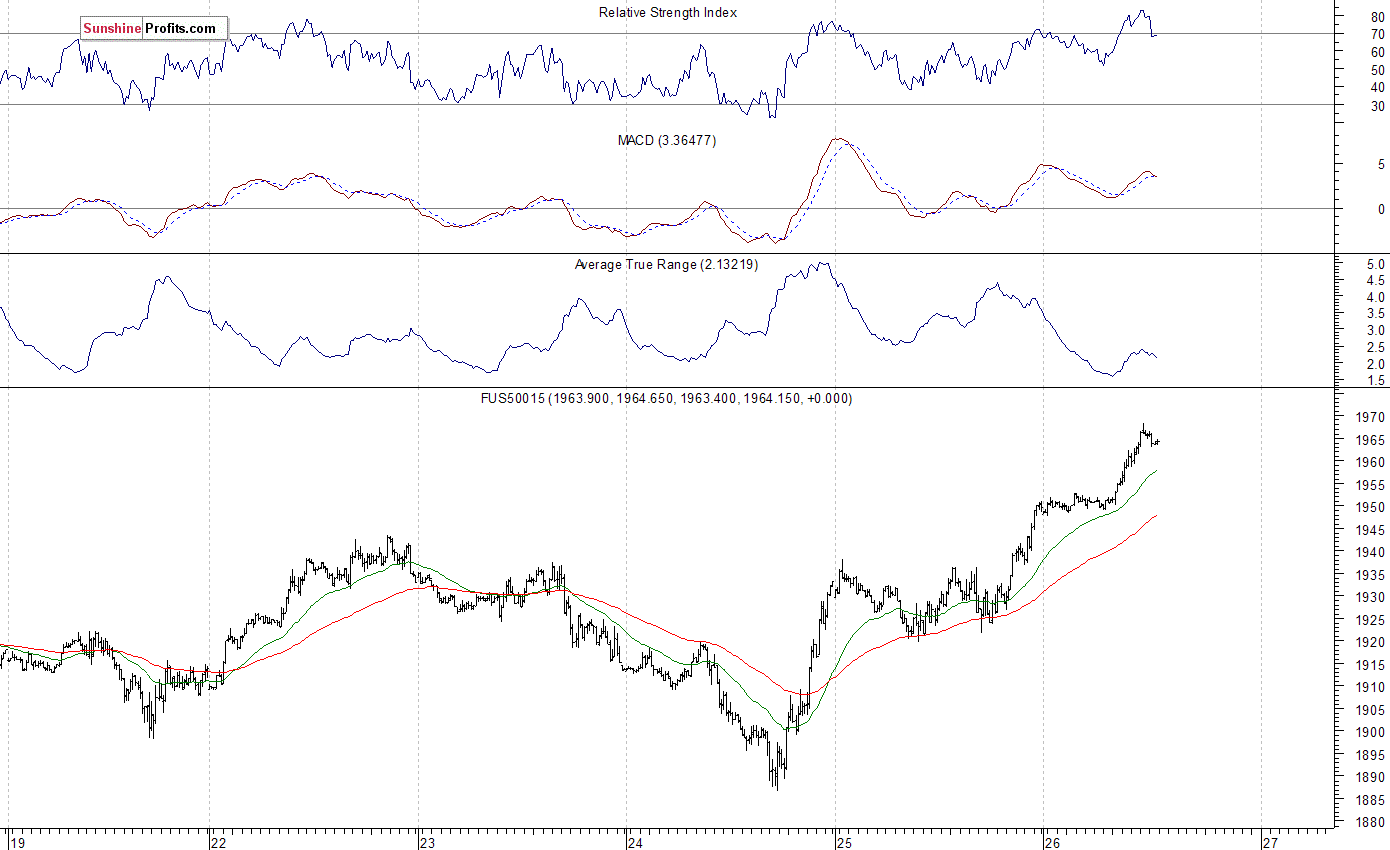The width and height of the screenshot is (1390, 850).
Task: Click the 'Average True Range (2.13219)' label
Action: coord(667,265)
